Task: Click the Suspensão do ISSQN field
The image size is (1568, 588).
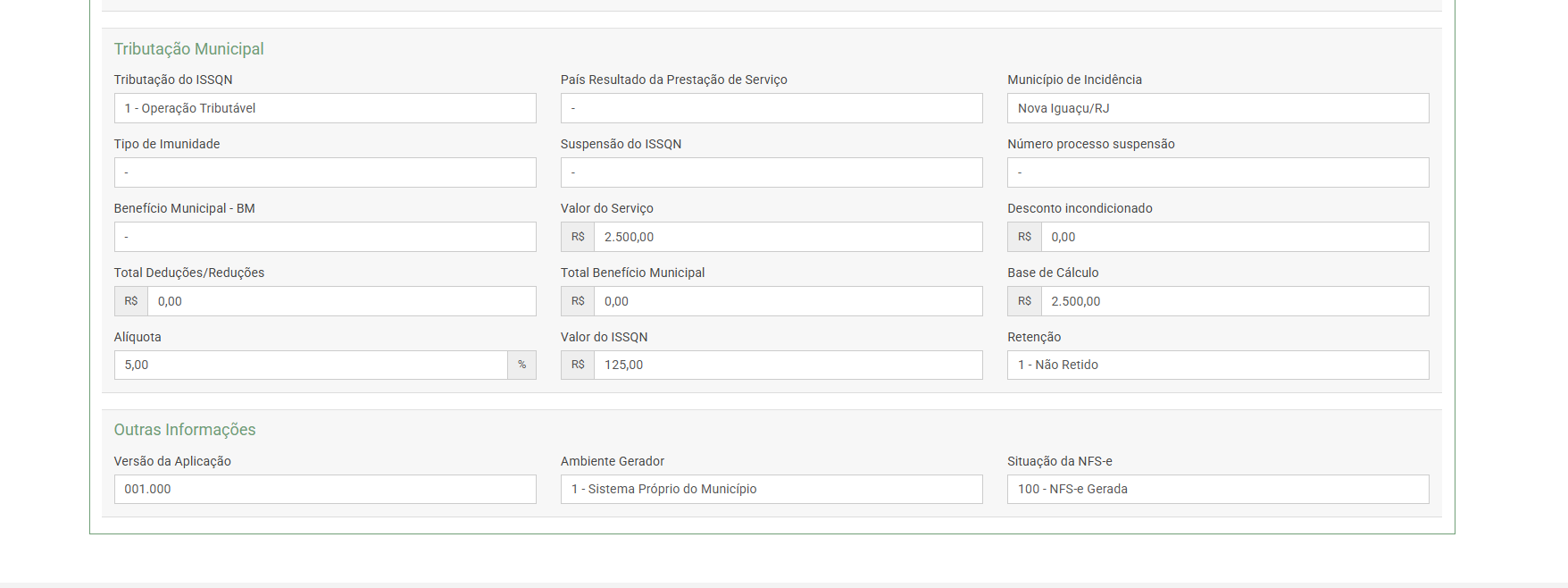Action: [x=771, y=172]
